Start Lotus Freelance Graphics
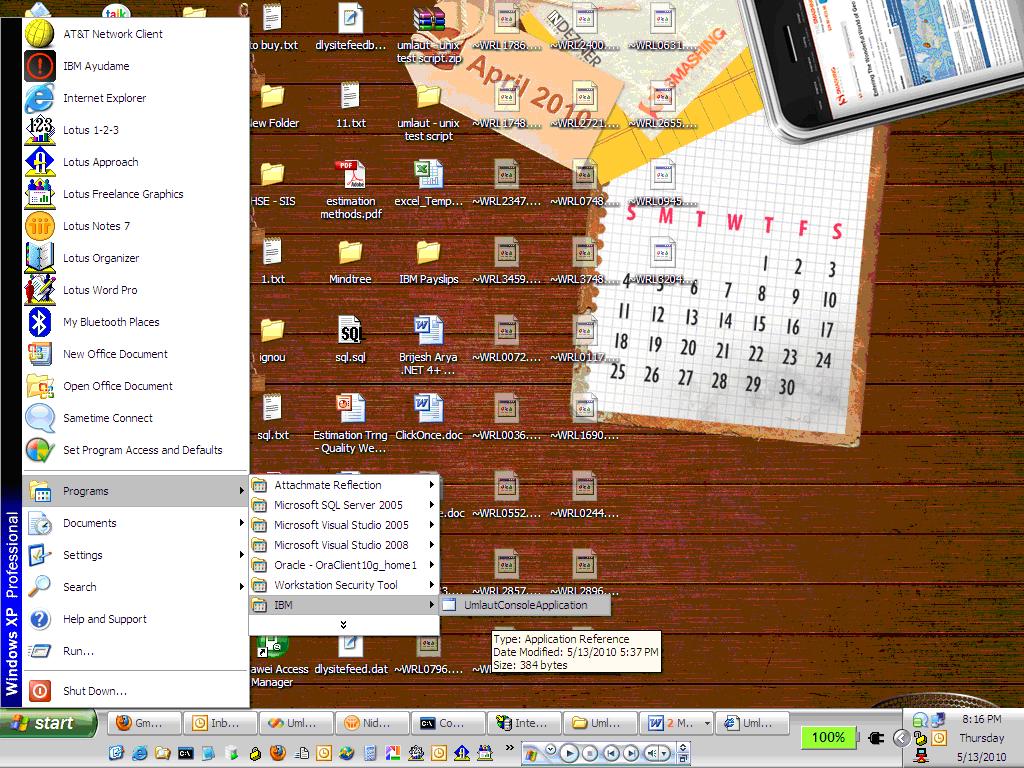The height and width of the screenshot is (768, 1024). coord(136,194)
